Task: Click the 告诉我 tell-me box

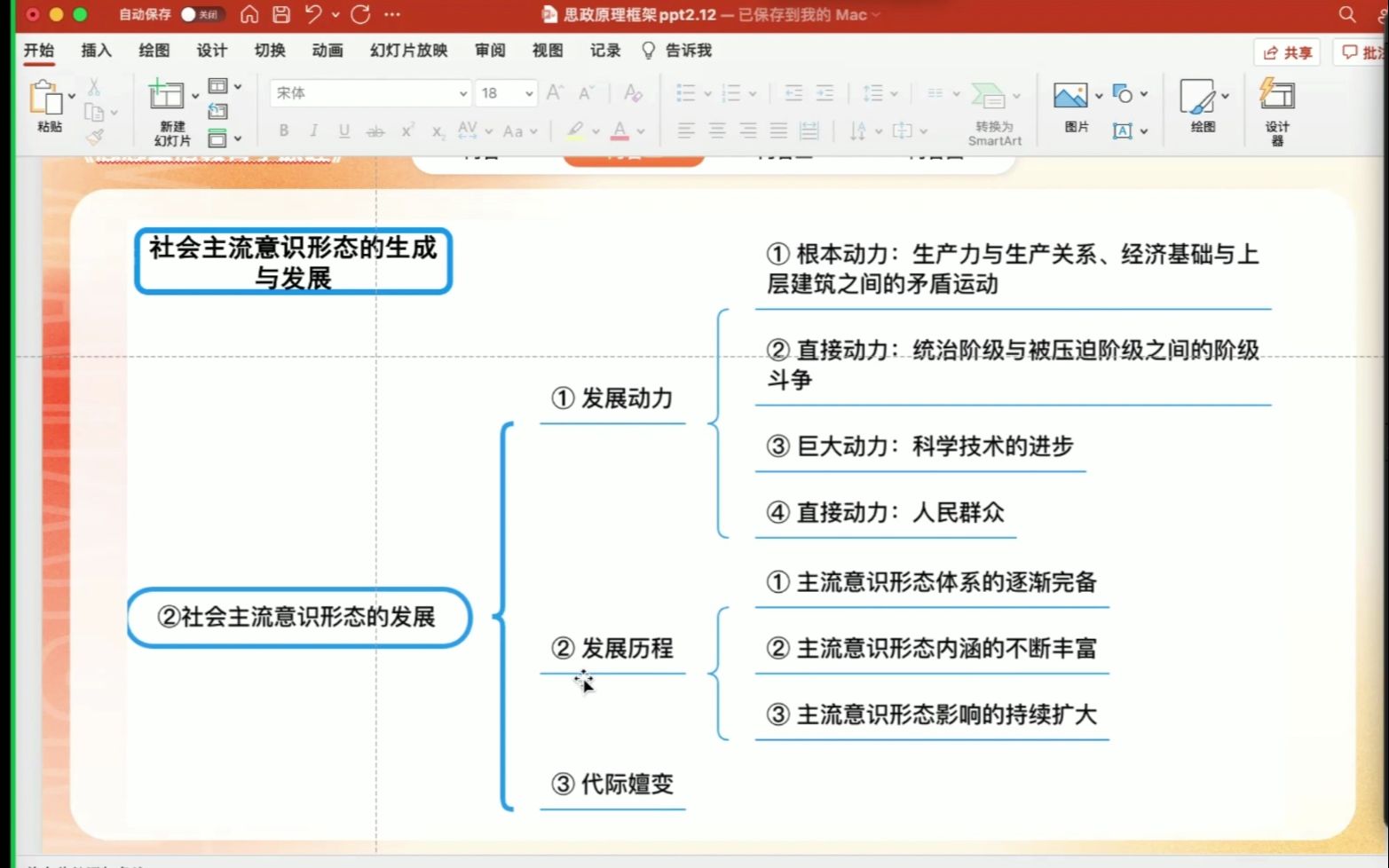Action: click(x=677, y=51)
